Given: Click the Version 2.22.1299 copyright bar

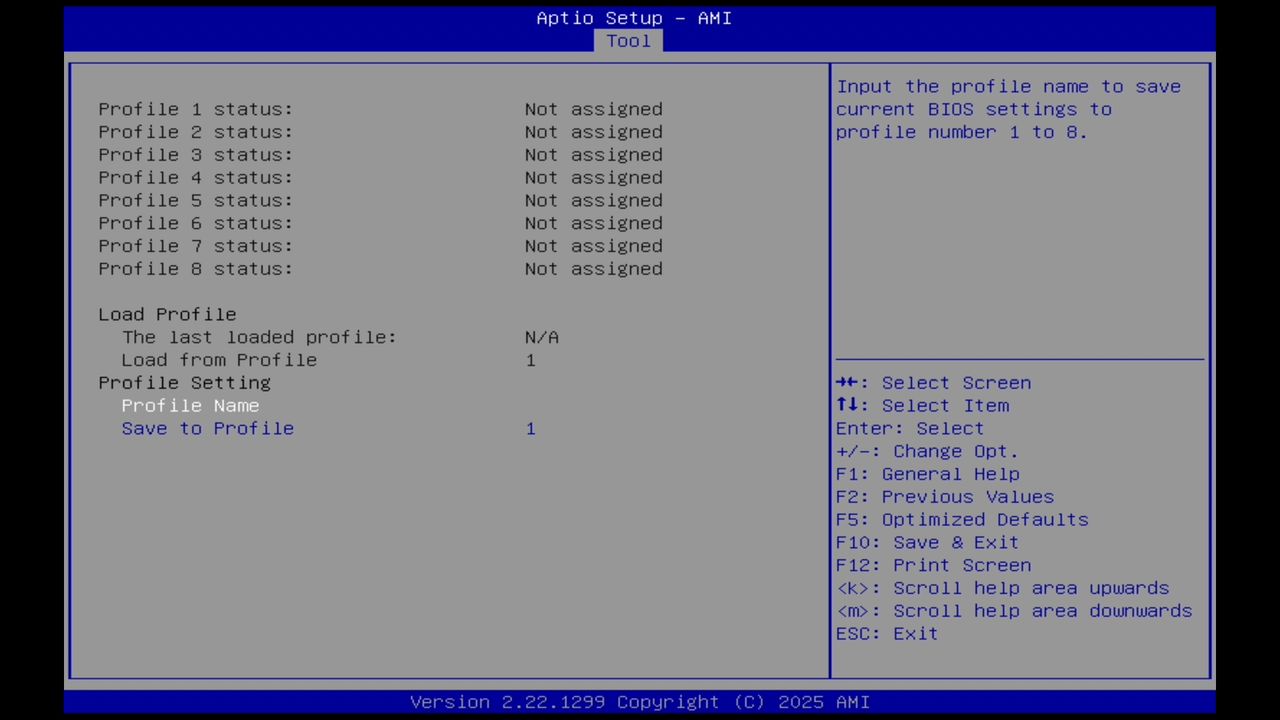Looking at the screenshot, I should point(640,701).
